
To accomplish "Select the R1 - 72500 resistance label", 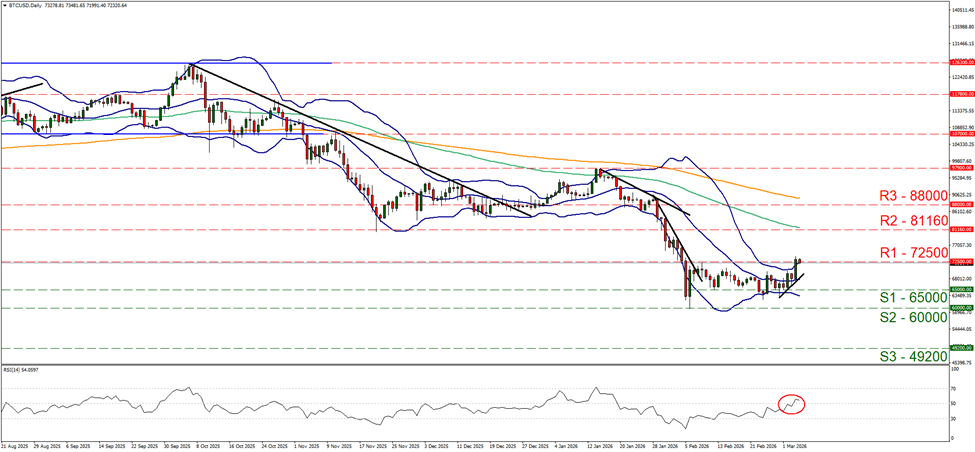I will tap(913, 253).
